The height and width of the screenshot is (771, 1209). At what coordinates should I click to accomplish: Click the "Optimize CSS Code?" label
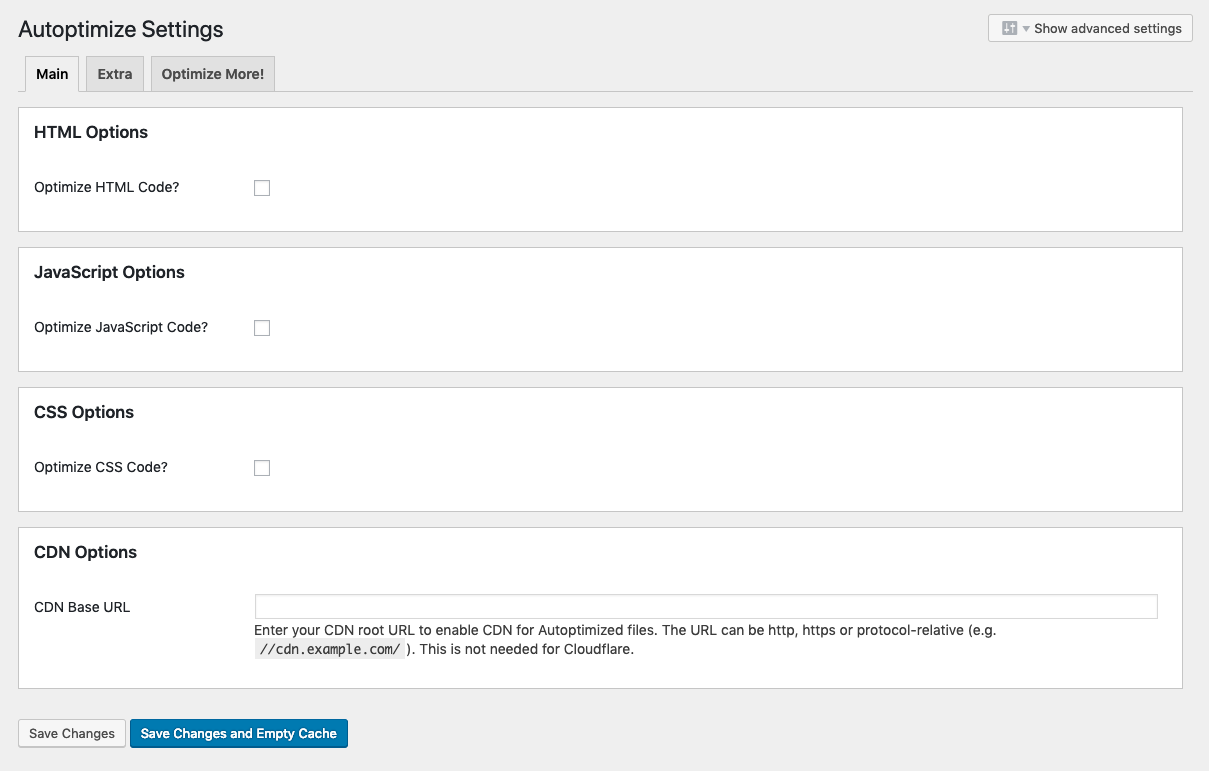[101, 467]
